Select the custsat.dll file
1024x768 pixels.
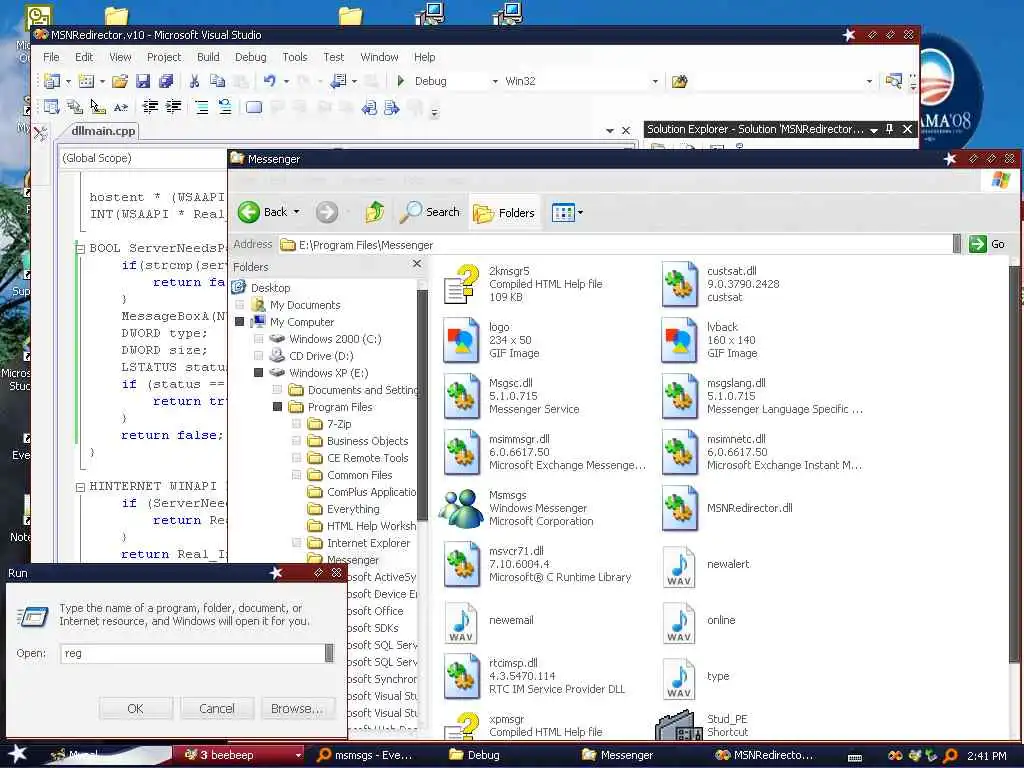coord(720,284)
